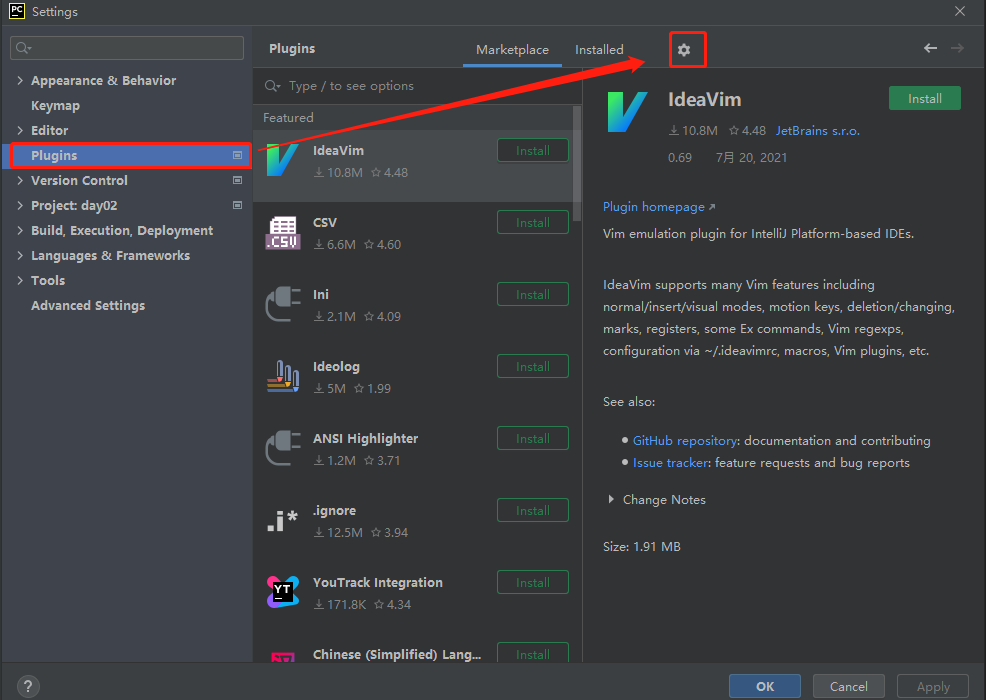Open the JetBrains s.r.o. vendor link

pyautogui.click(x=817, y=131)
